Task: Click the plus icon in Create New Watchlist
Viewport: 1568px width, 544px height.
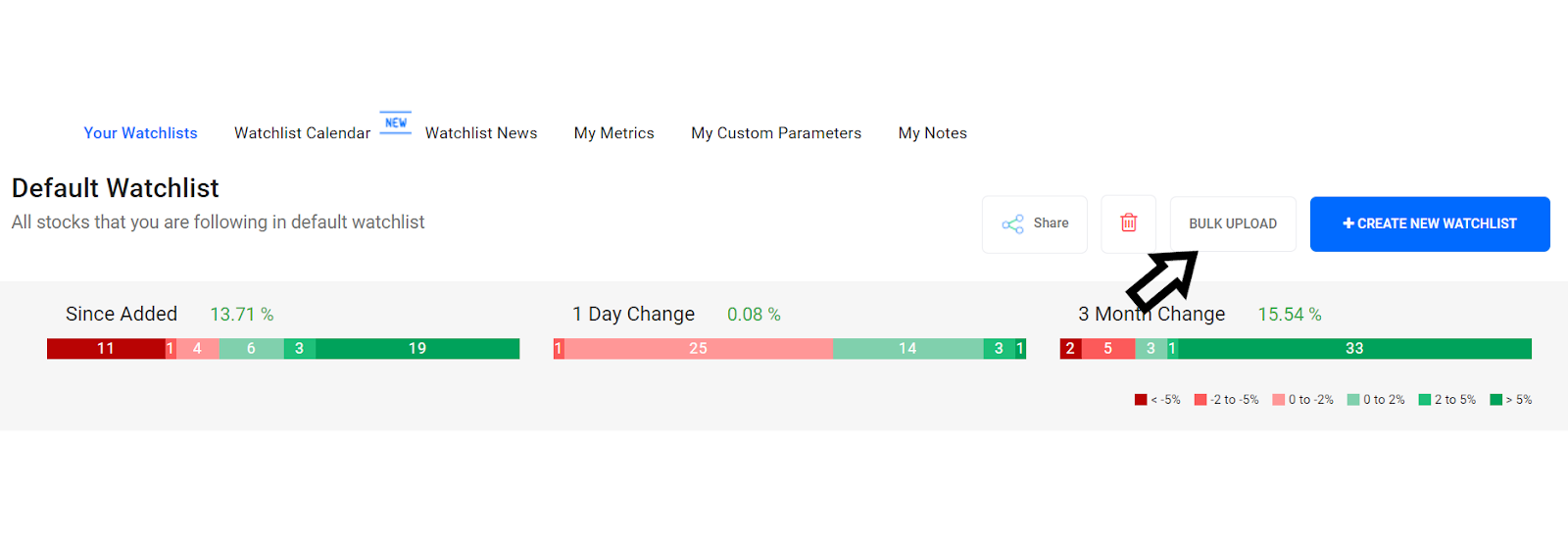Action: click(x=1348, y=223)
